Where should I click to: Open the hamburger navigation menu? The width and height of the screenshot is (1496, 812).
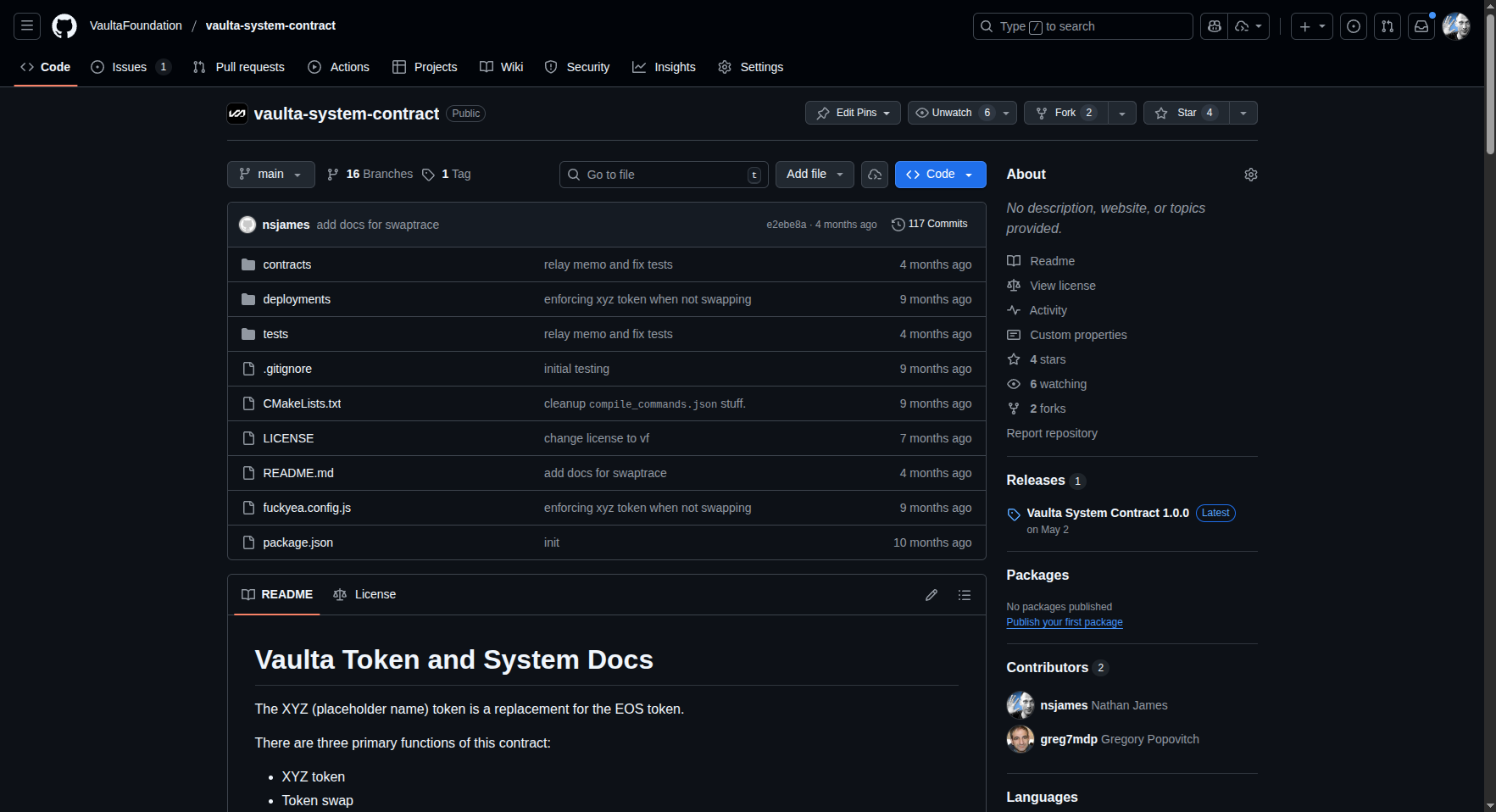[x=26, y=26]
